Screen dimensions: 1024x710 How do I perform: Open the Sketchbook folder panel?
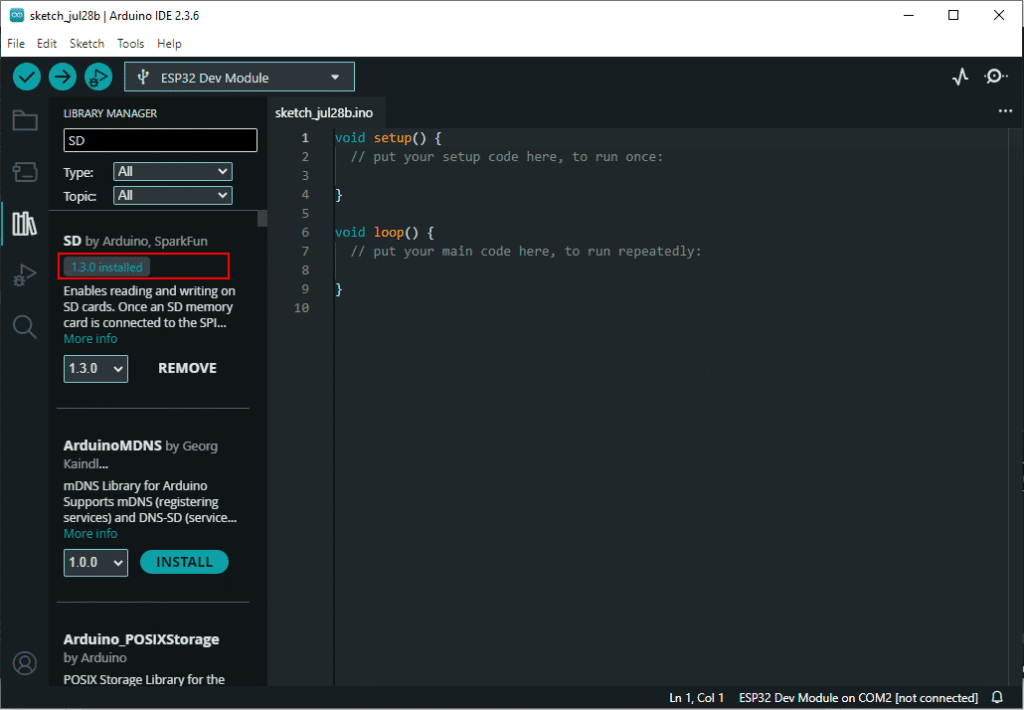click(25, 120)
